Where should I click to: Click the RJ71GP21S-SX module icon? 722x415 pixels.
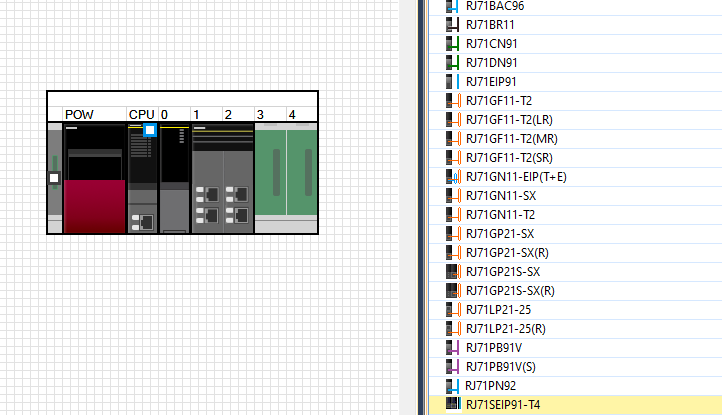tap(452, 272)
